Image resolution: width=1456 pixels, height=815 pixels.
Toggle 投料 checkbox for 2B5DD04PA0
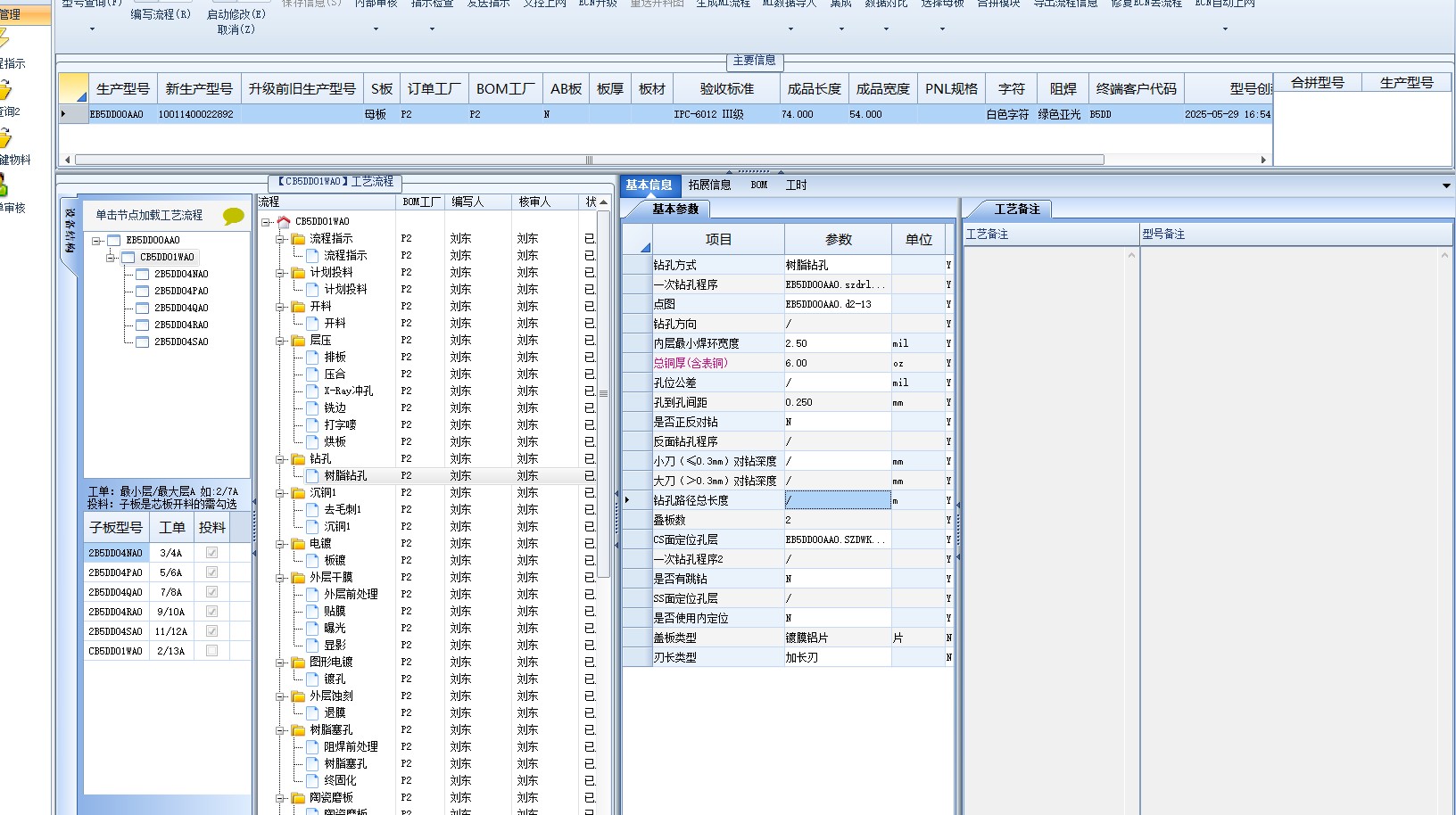coord(211,572)
